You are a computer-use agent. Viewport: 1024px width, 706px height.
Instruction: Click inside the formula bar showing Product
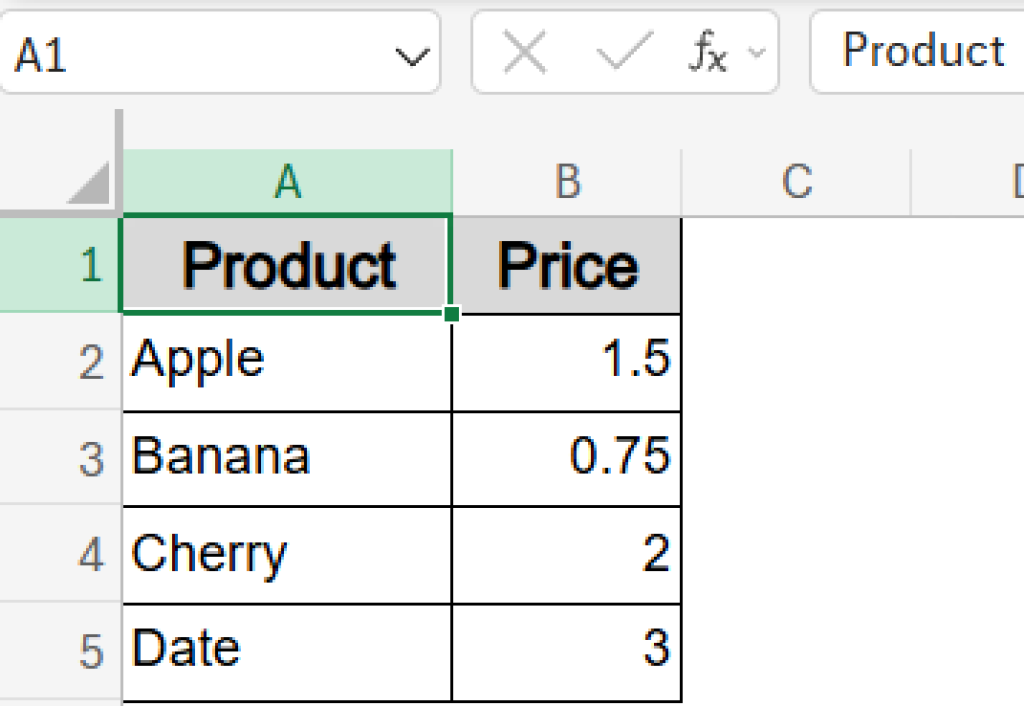[920, 52]
